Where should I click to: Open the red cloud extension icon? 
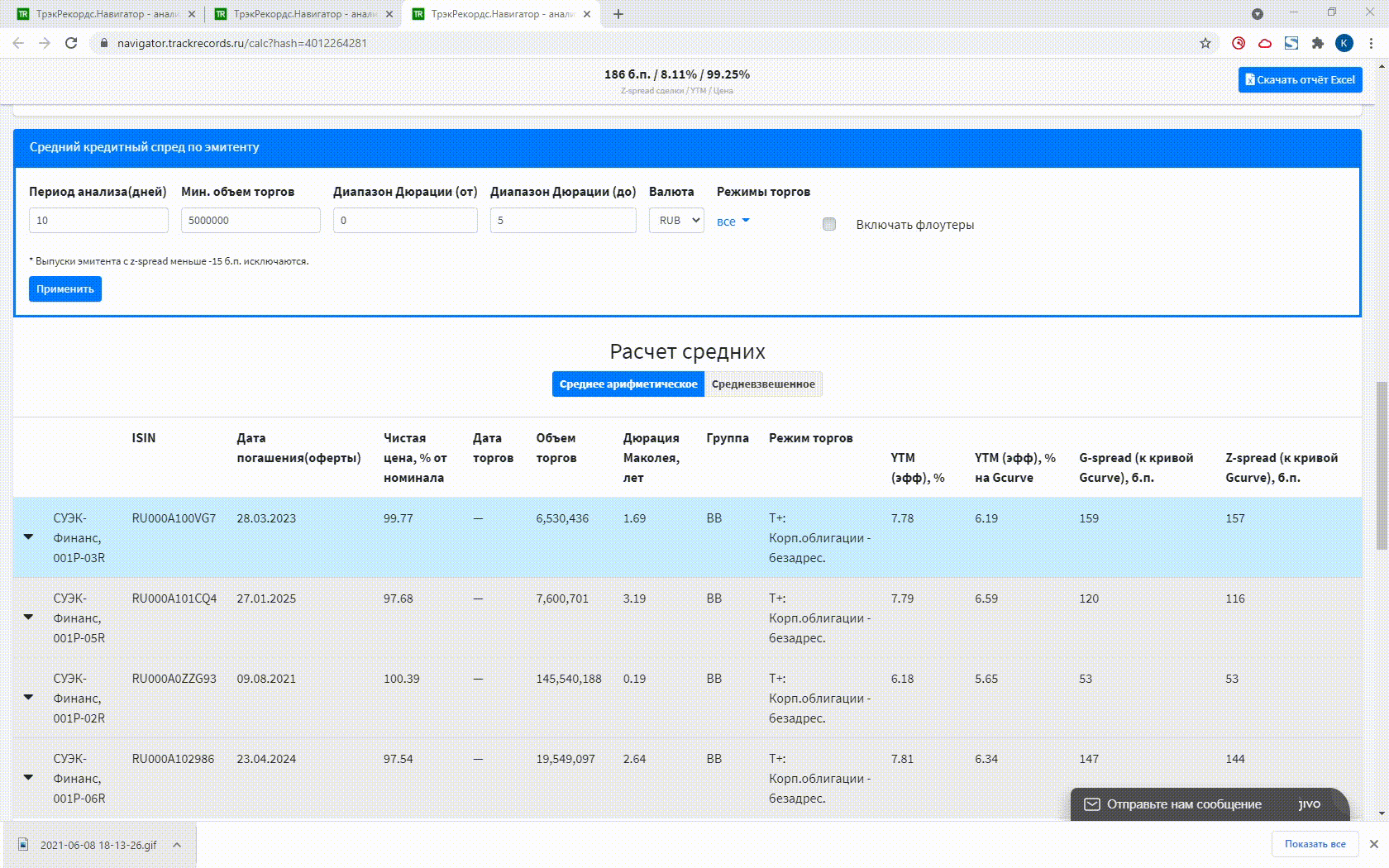coord(1265,43)
